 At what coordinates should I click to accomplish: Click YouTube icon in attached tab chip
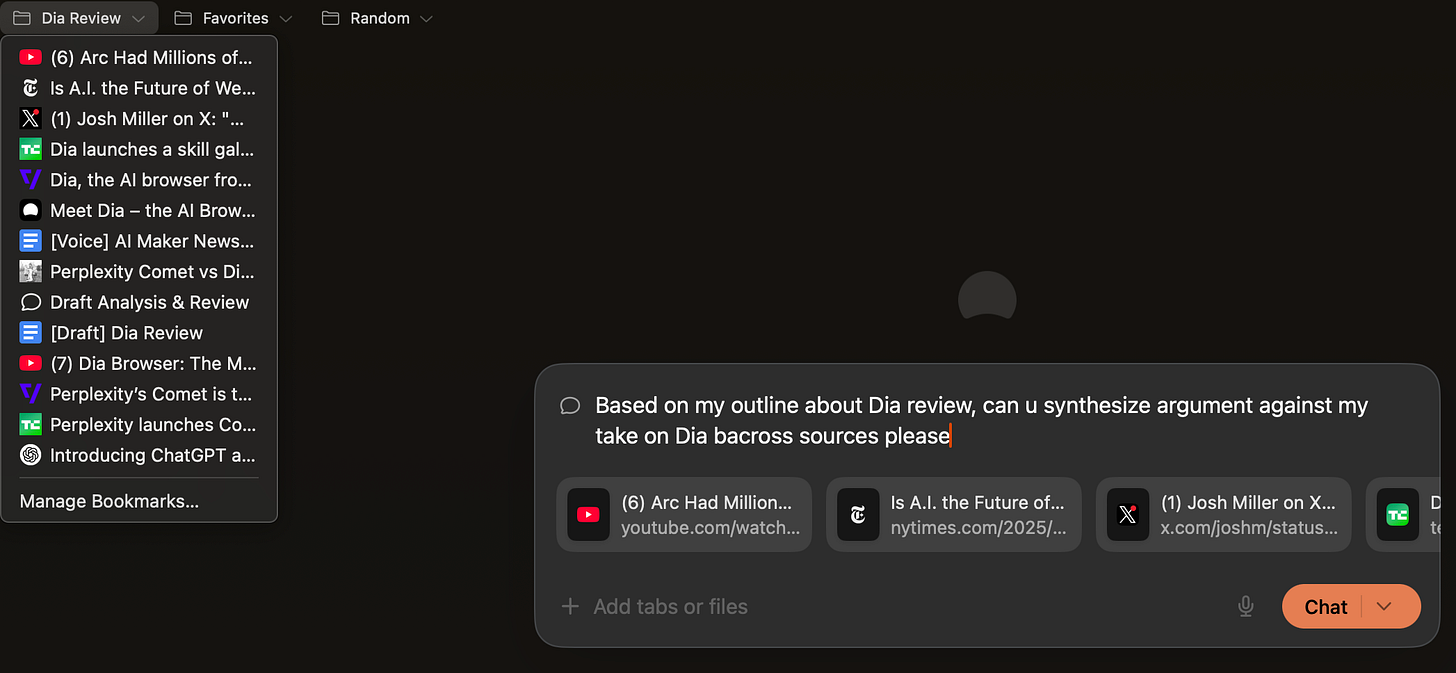[x=588, y=515]
